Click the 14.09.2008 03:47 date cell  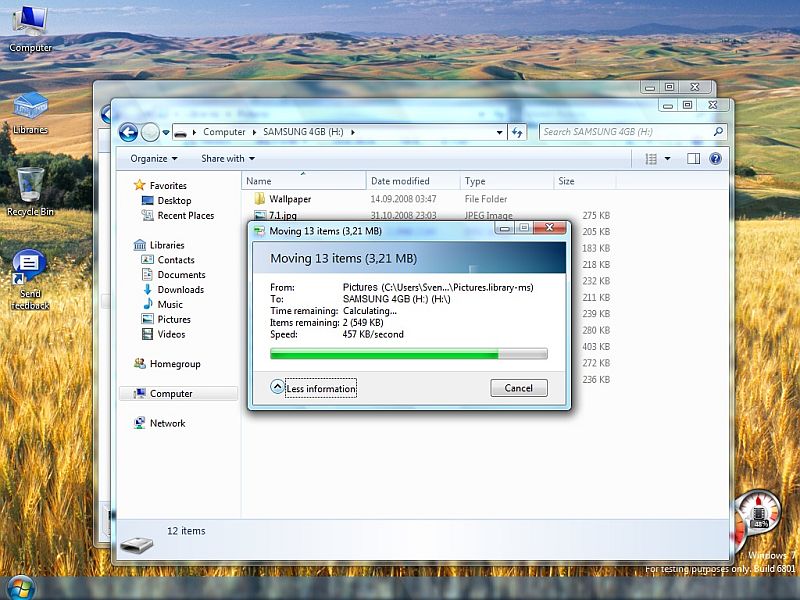point(403,199)
